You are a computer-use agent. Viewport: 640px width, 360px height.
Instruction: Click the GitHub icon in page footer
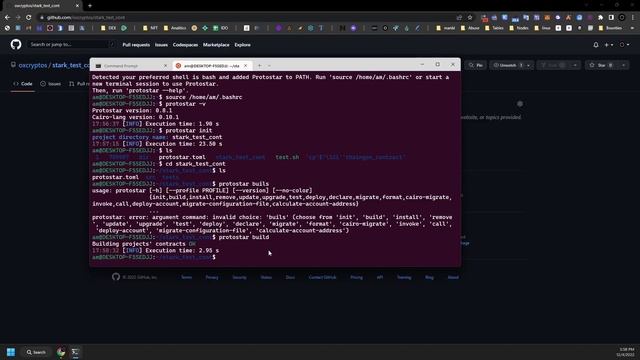point(116,277)
